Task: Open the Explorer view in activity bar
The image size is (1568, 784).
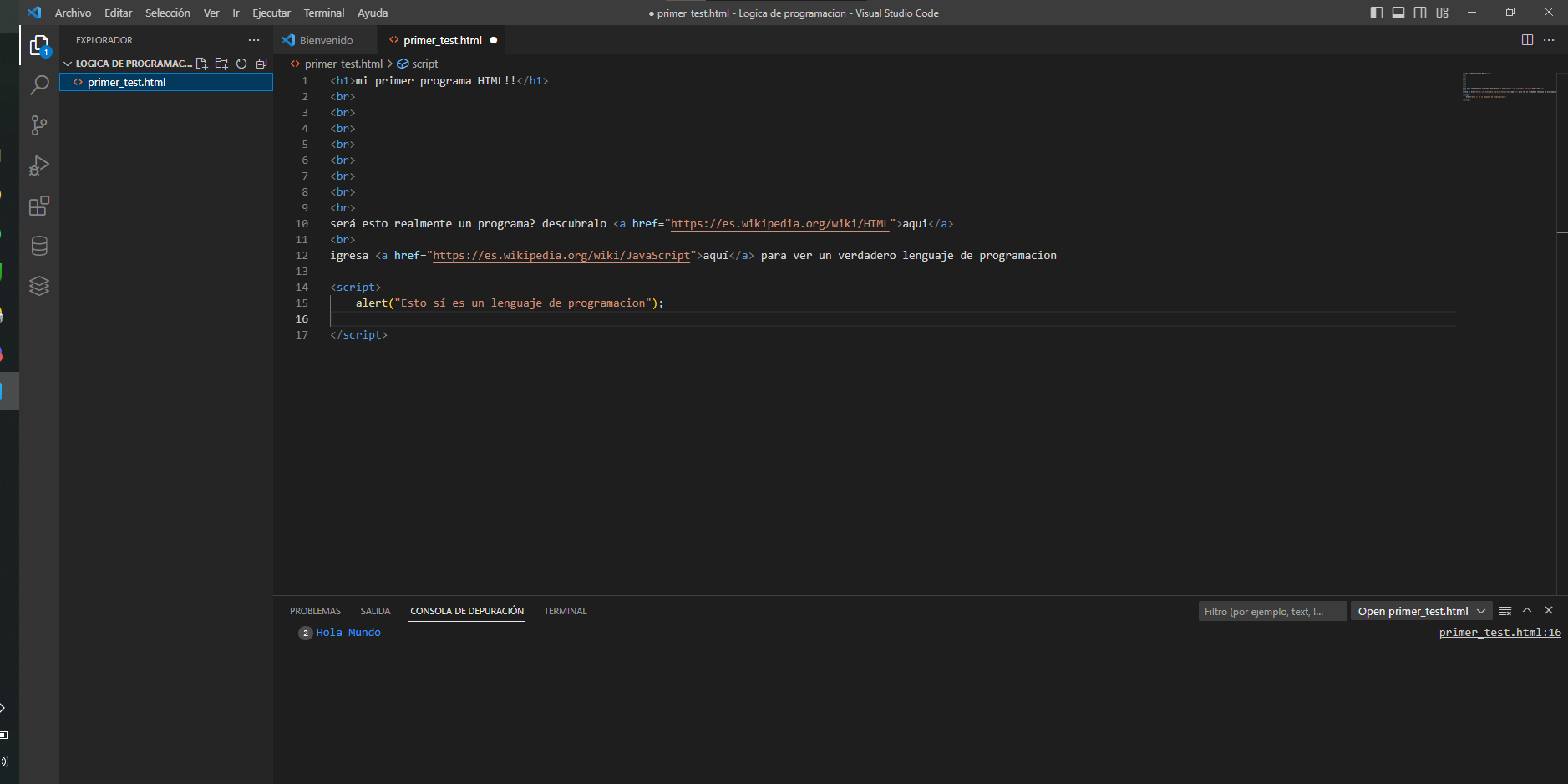Action: (39, 45)
